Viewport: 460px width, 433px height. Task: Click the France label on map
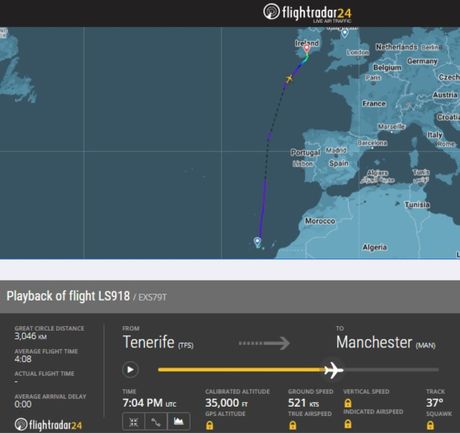[x=374, y=104]
